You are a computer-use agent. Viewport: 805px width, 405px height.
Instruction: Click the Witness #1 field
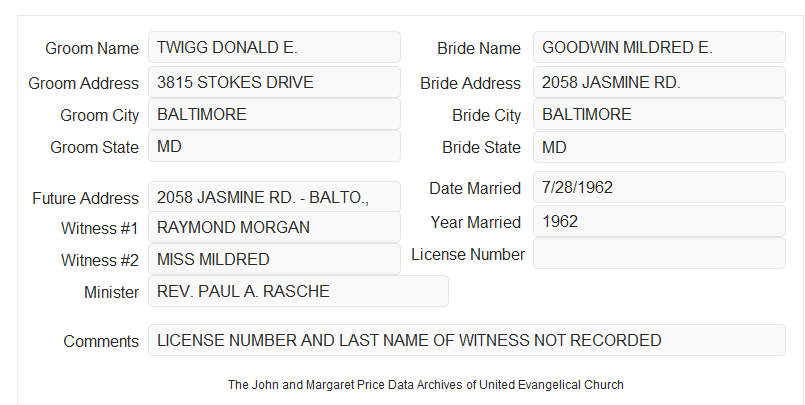click(x=274, y=227)
